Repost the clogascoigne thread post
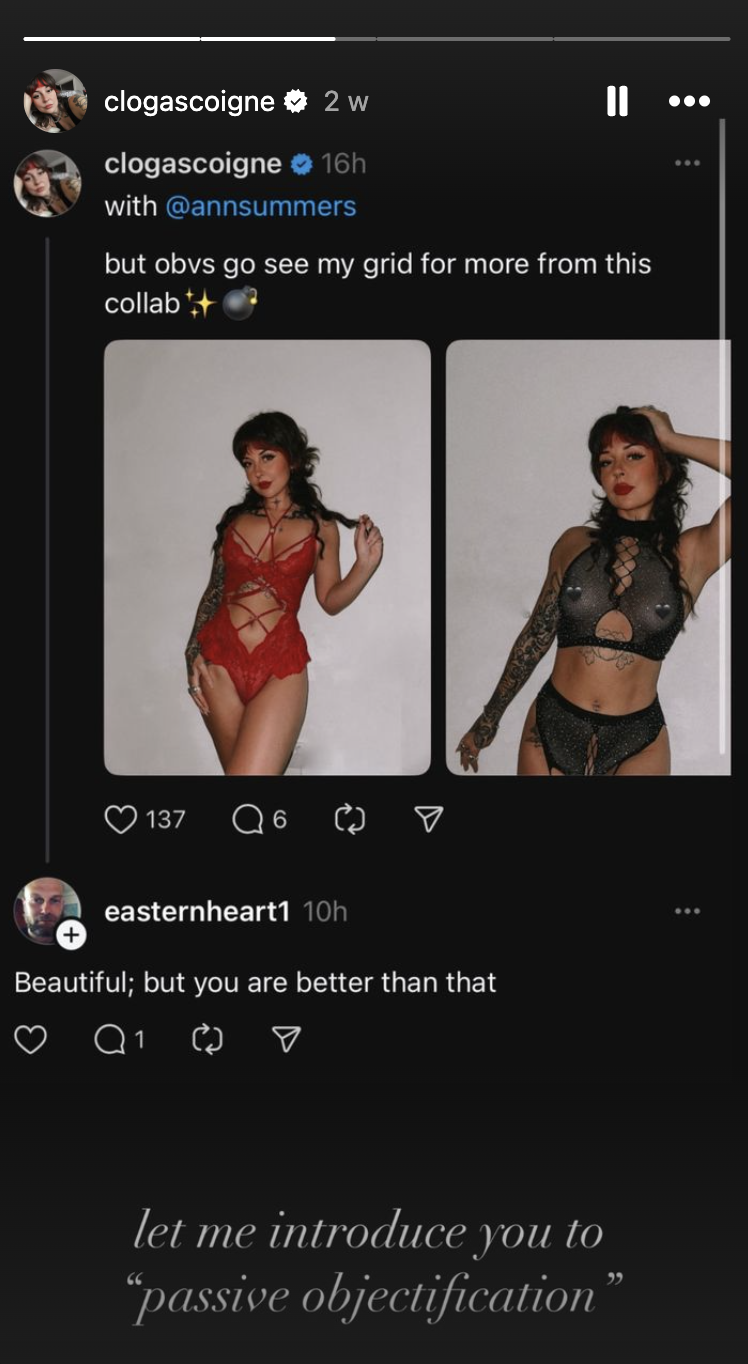 [x=350, y=820]
